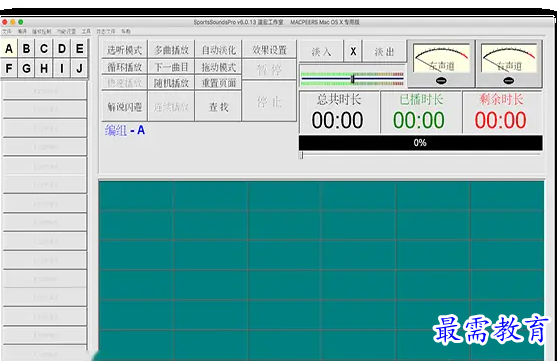Maximize window using green button

(21, 22)
